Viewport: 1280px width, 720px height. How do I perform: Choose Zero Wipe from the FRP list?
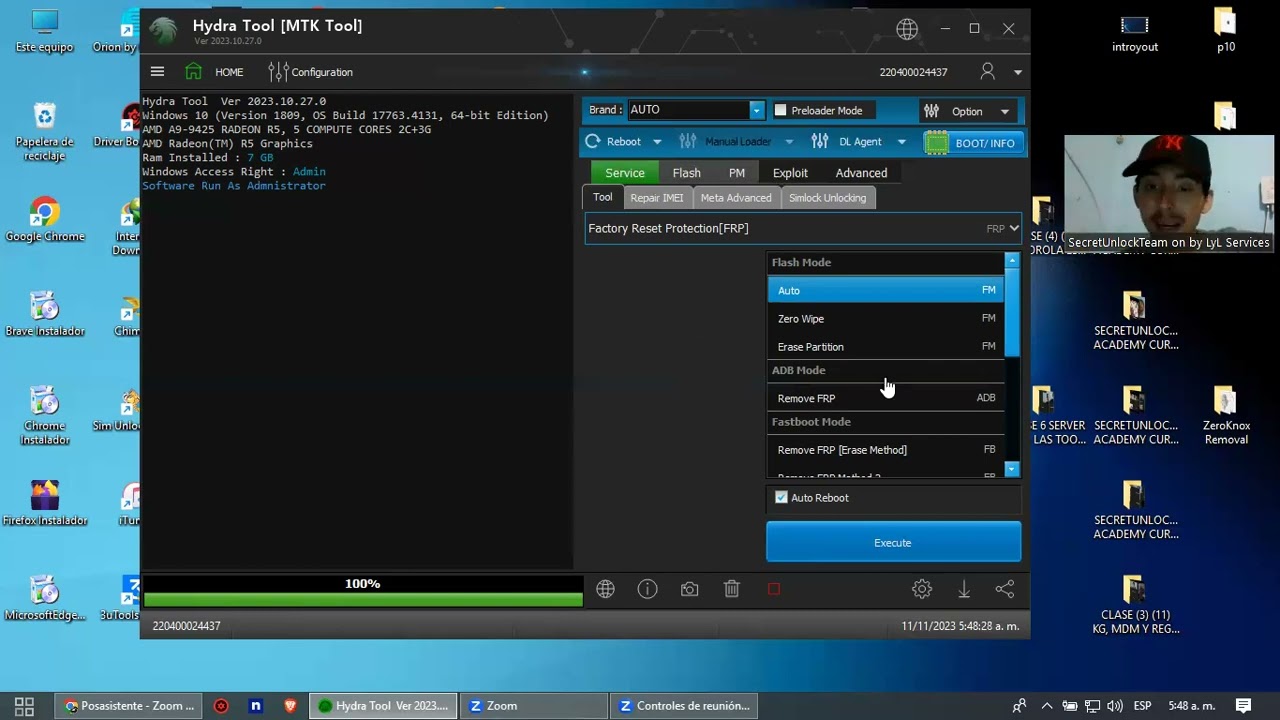[886, 319]
